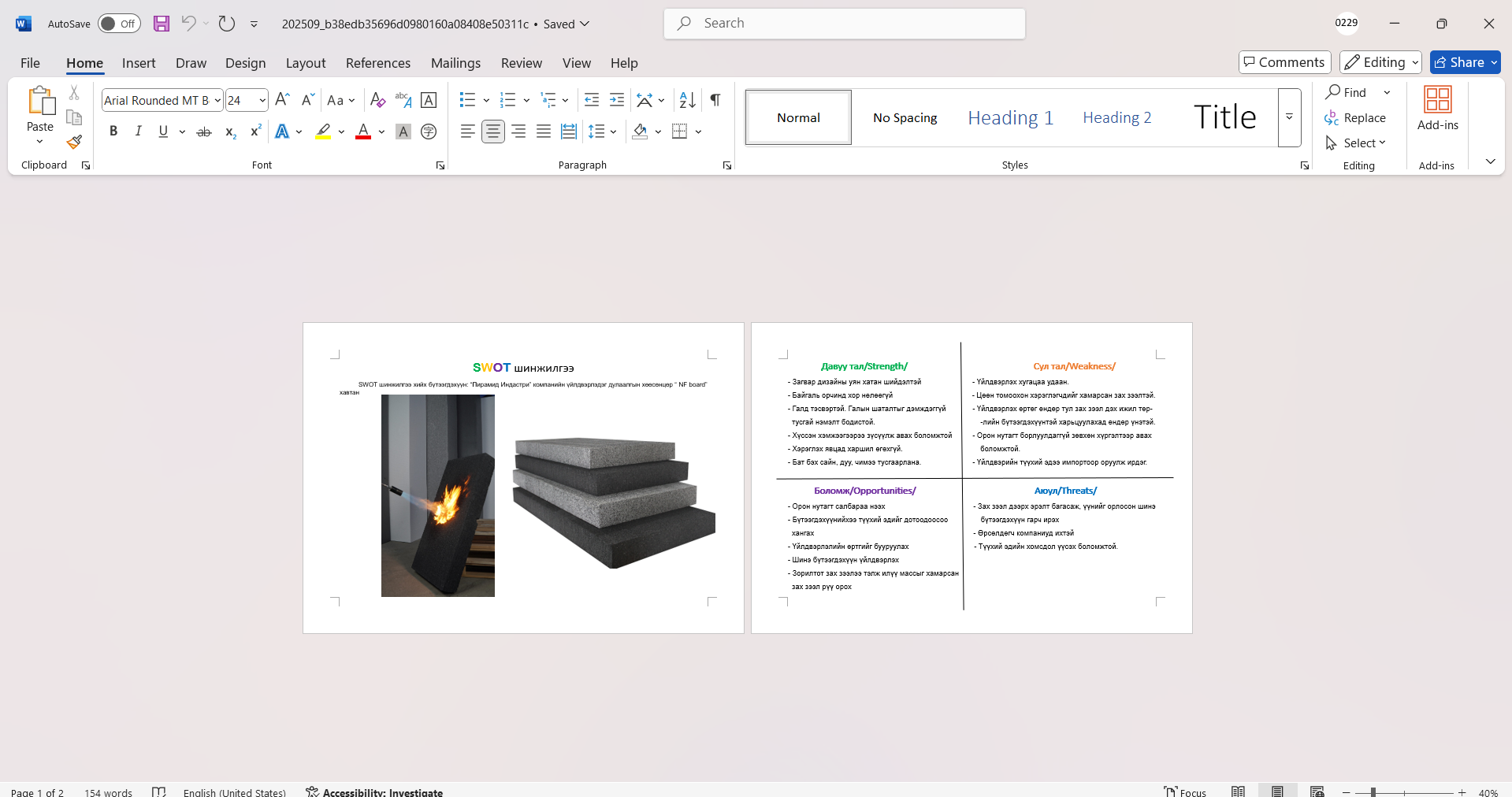Open the Layout tab

pos(306,63)
